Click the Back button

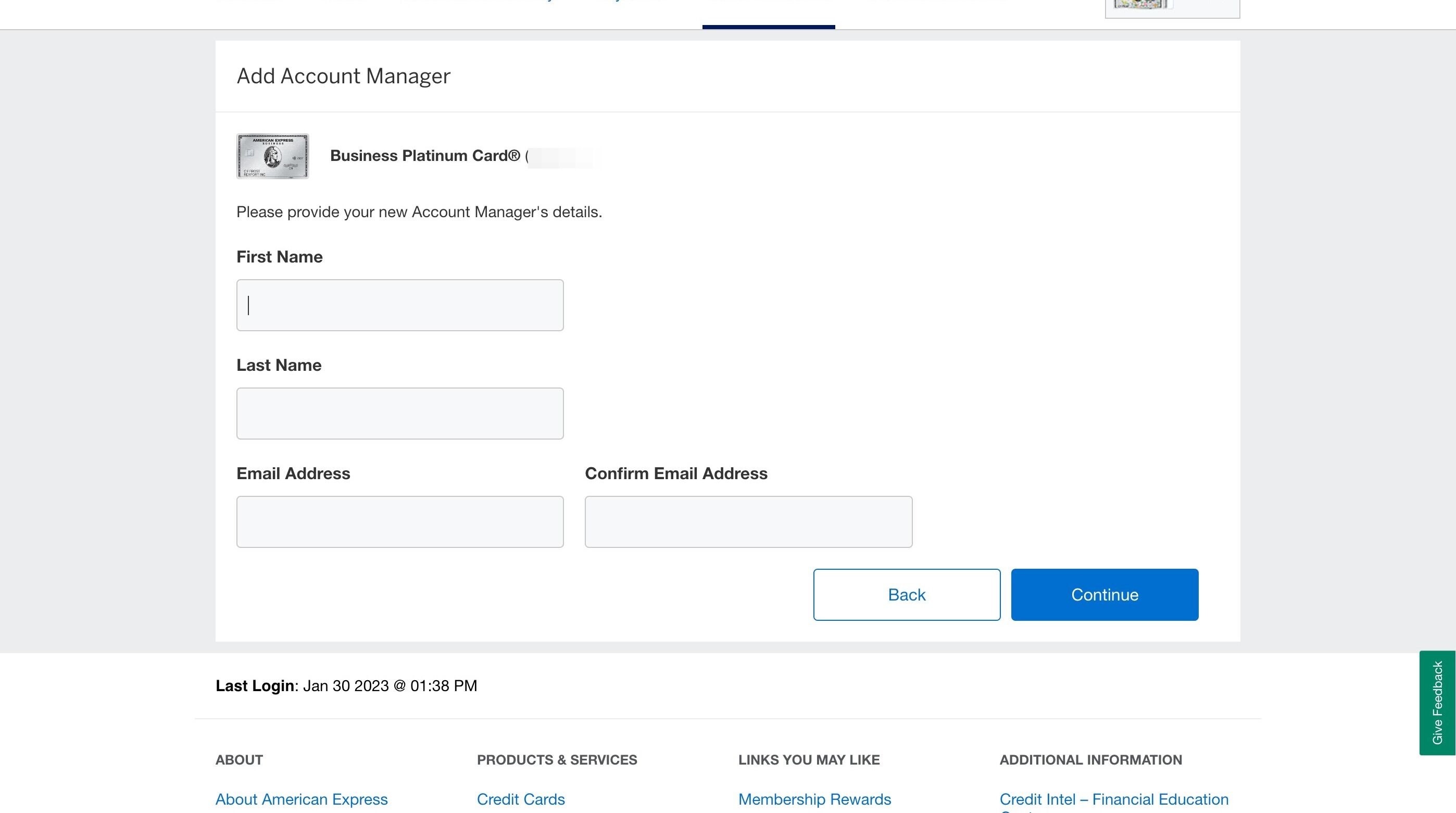click(x=907, y=595)
